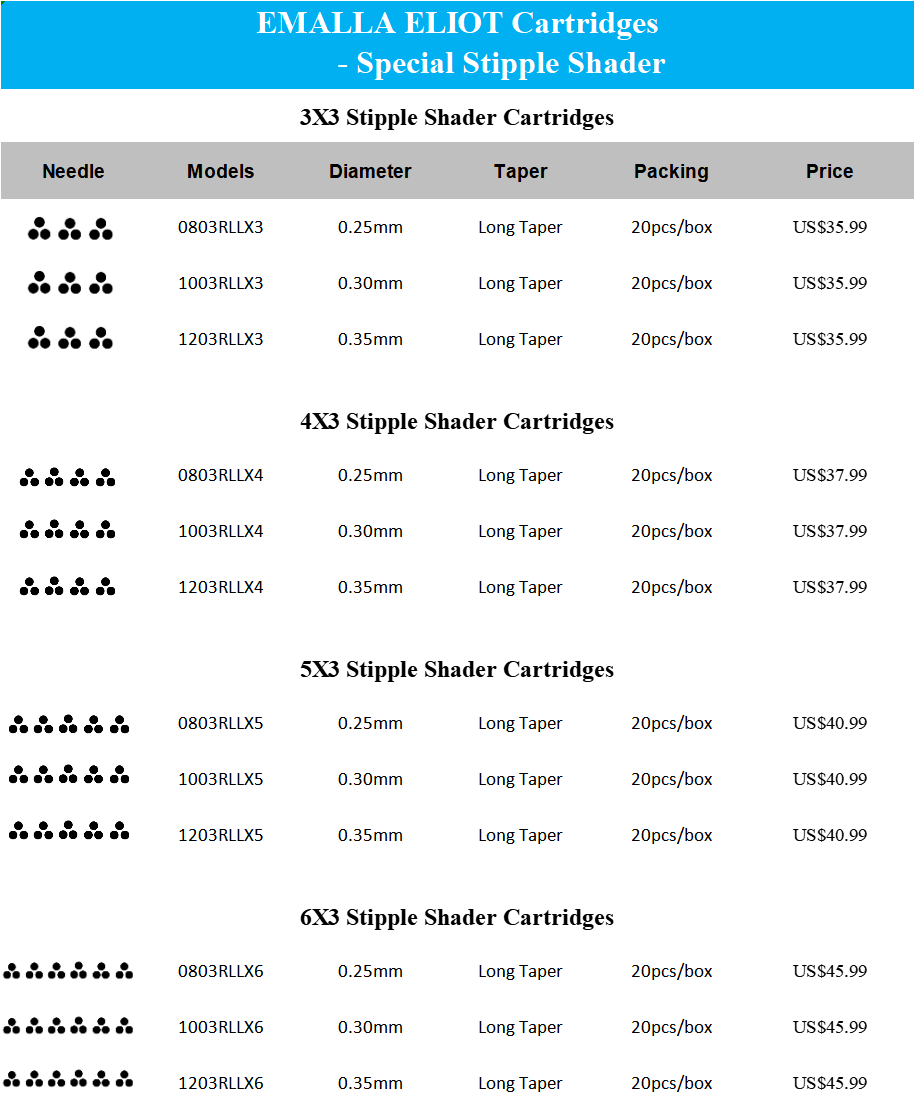Viewport: 914px width, 1111px height.
Task: Select the 0803RLLX5 five-cluster needle icon
Action: pos(69,724)
